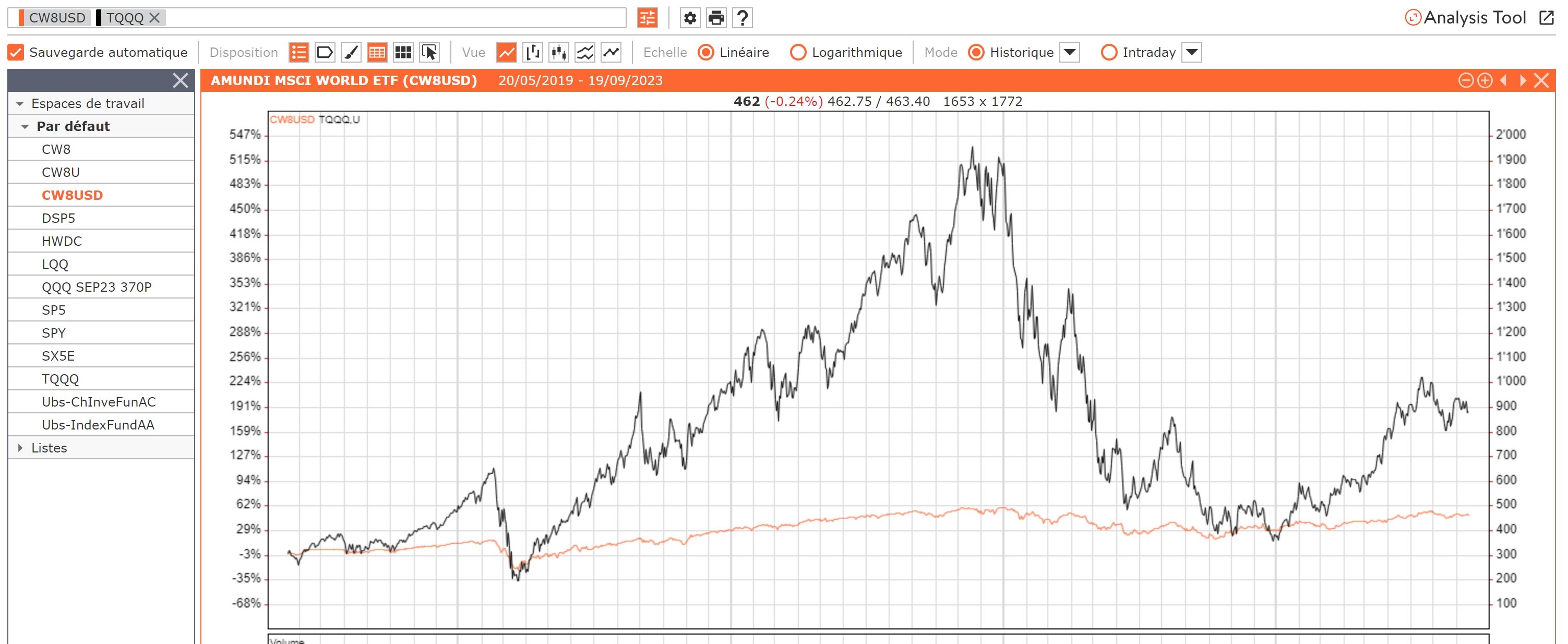Open the Historique period dropdown
The height and width of the screenshot is (644, 1568).
[1070, 52]
